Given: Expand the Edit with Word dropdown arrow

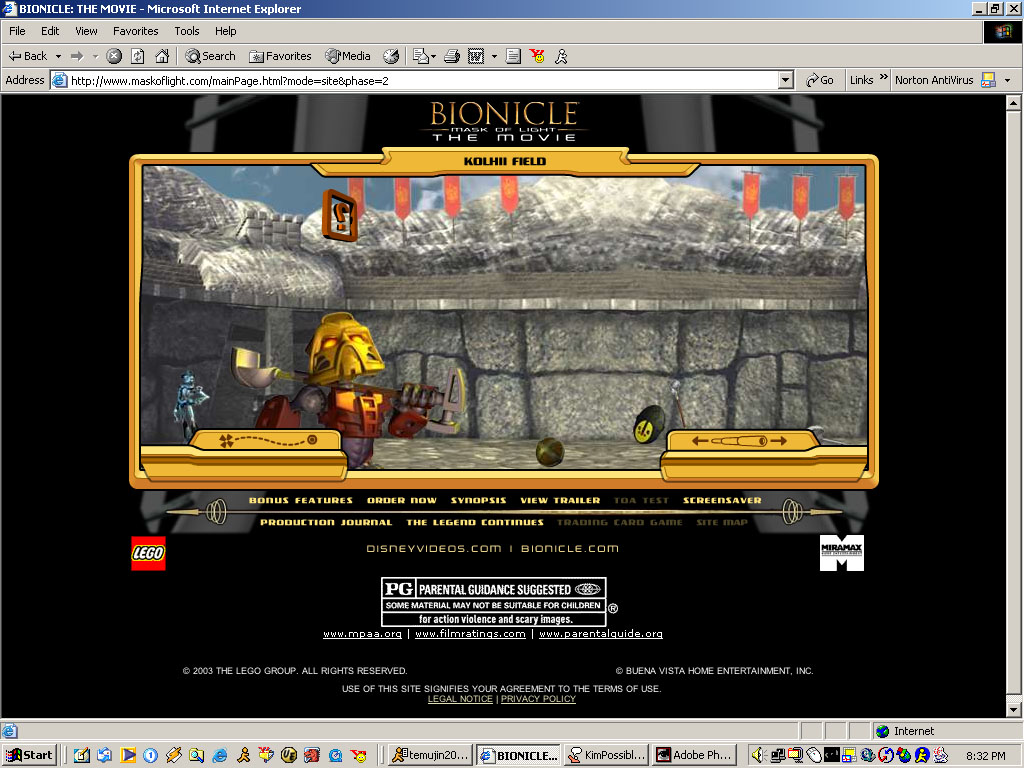Looking at the screenshot, I should [x=494, y=57].
